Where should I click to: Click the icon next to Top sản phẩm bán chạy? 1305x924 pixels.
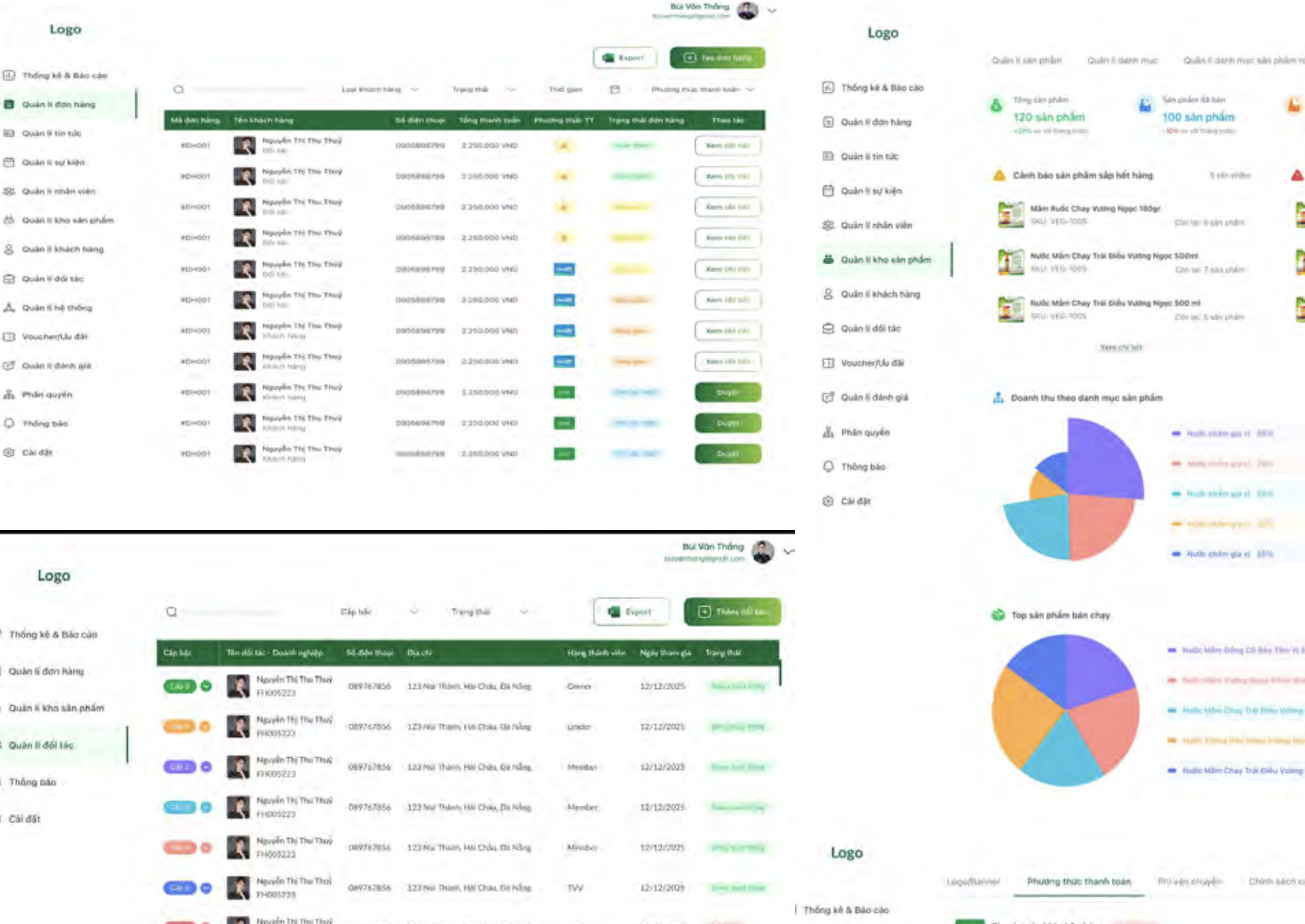click(998, 615)
